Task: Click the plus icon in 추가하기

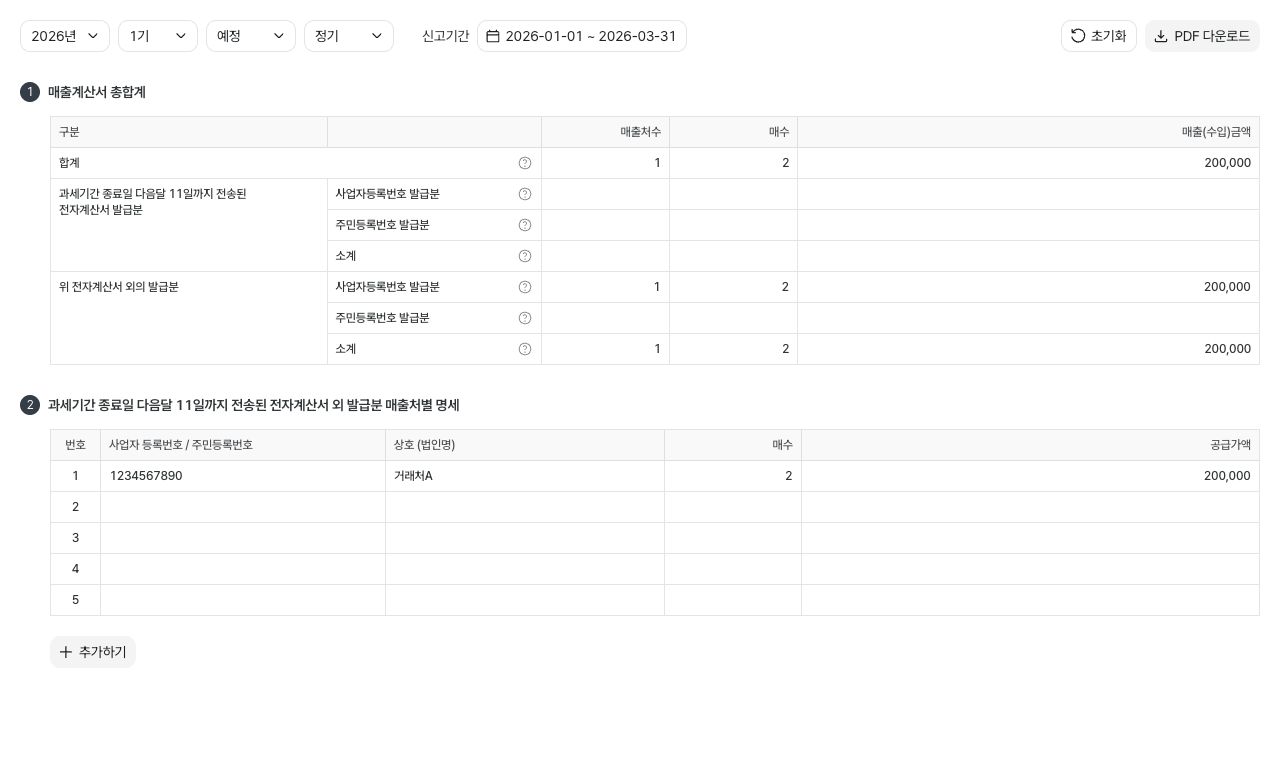Action: (66, 652)
